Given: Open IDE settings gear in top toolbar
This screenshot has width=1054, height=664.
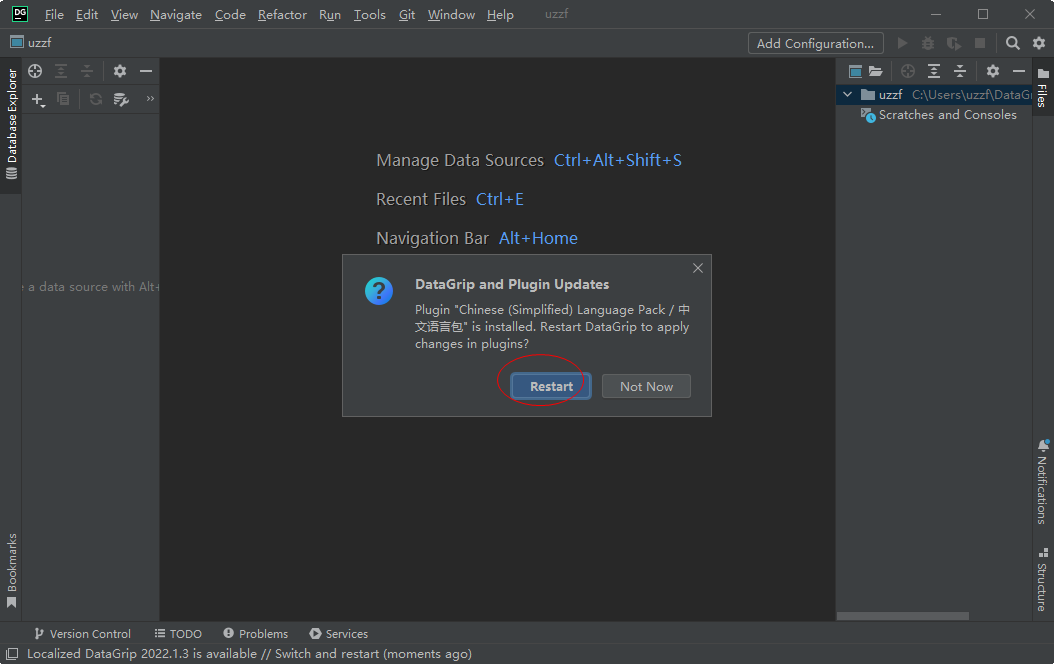Looking at the screenshot, I should (1039, 43).
